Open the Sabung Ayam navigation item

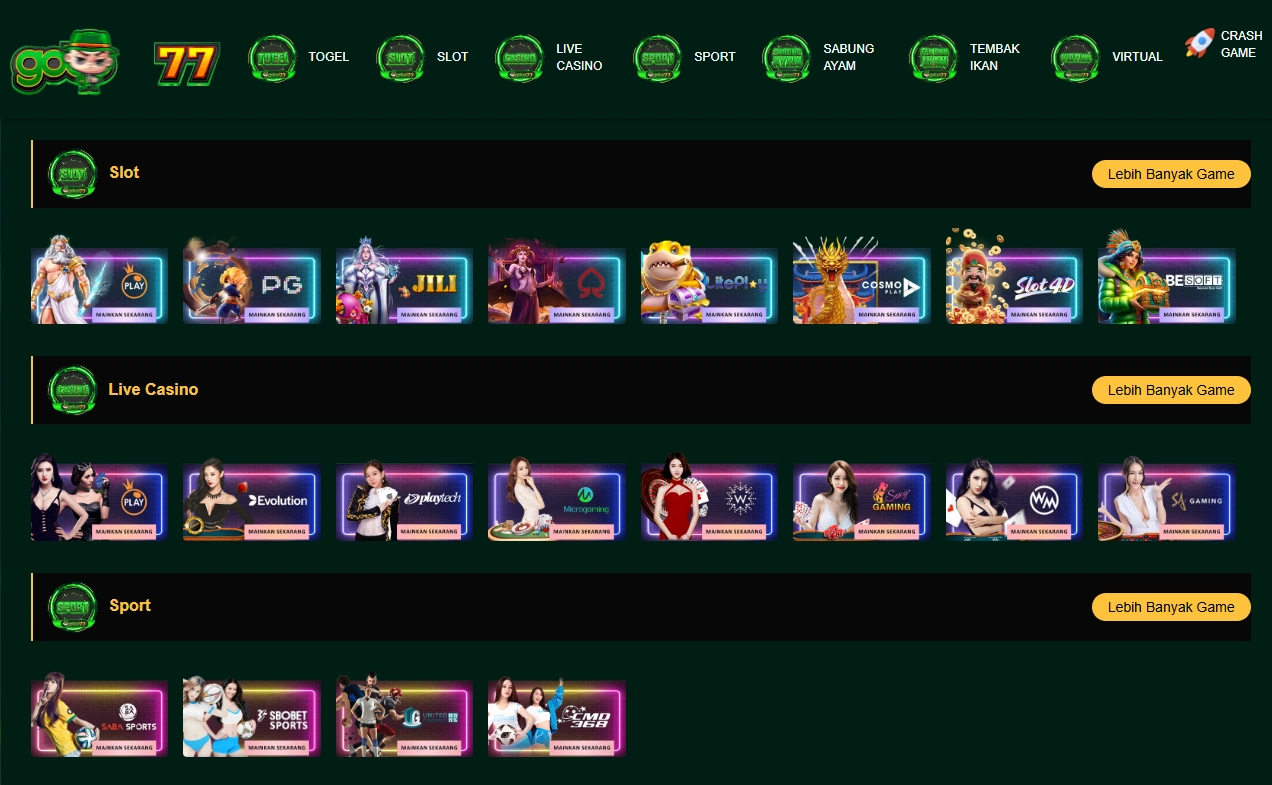[x=819, y=57]
